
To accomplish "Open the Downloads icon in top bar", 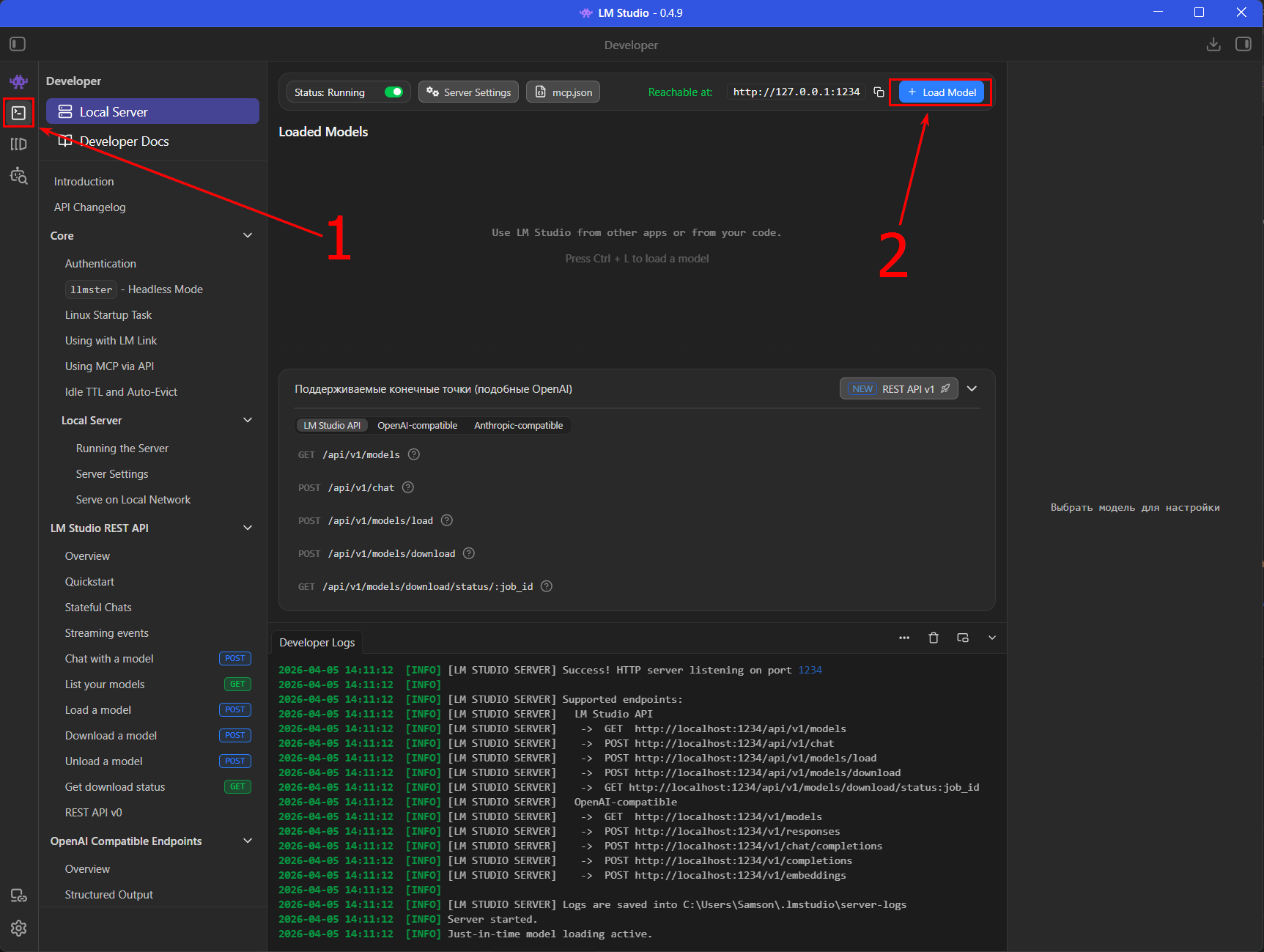I will click(1213, 45).
